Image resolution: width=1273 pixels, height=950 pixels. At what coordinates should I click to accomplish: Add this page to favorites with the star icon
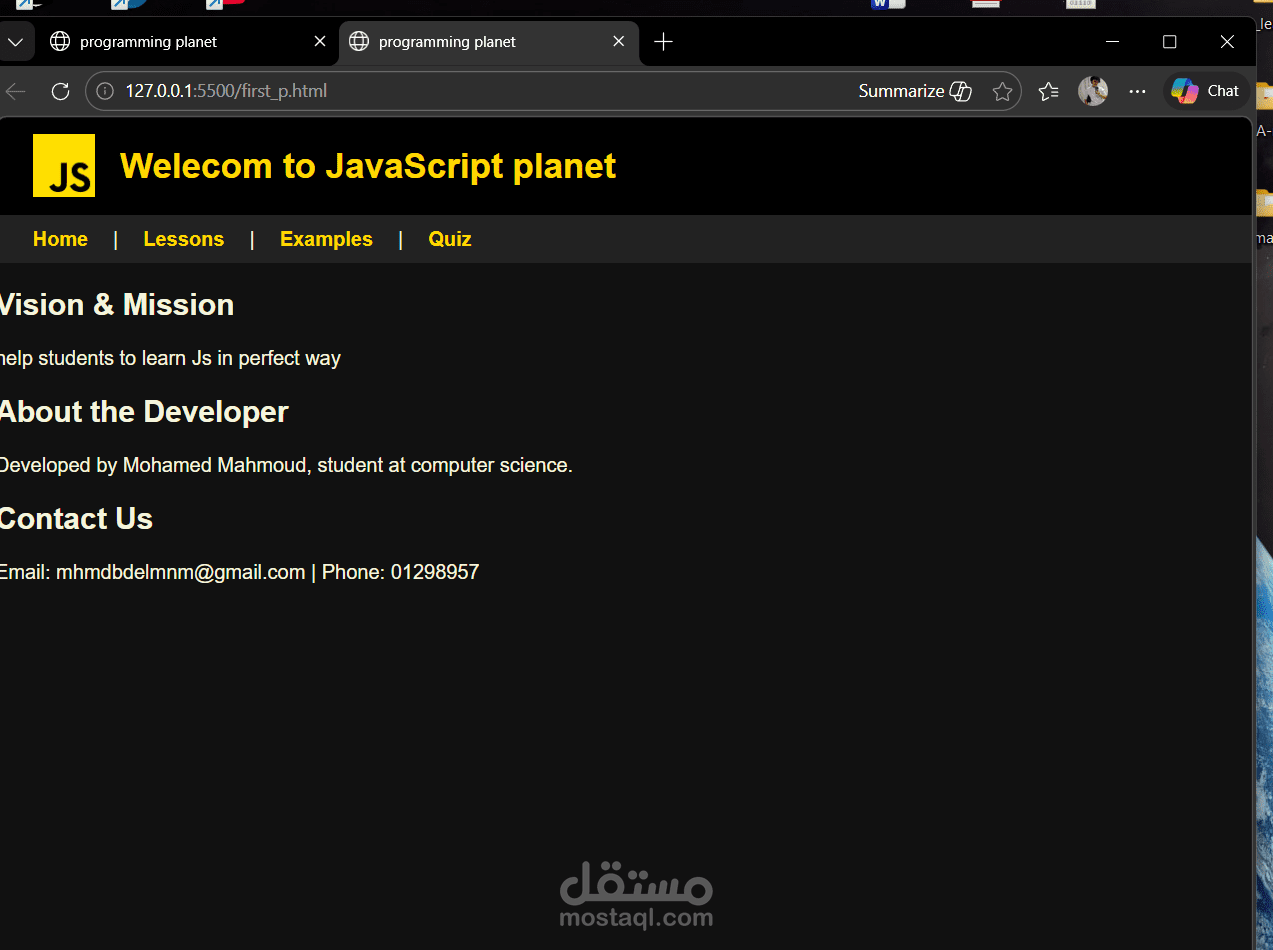click(x=1002, y=90)
